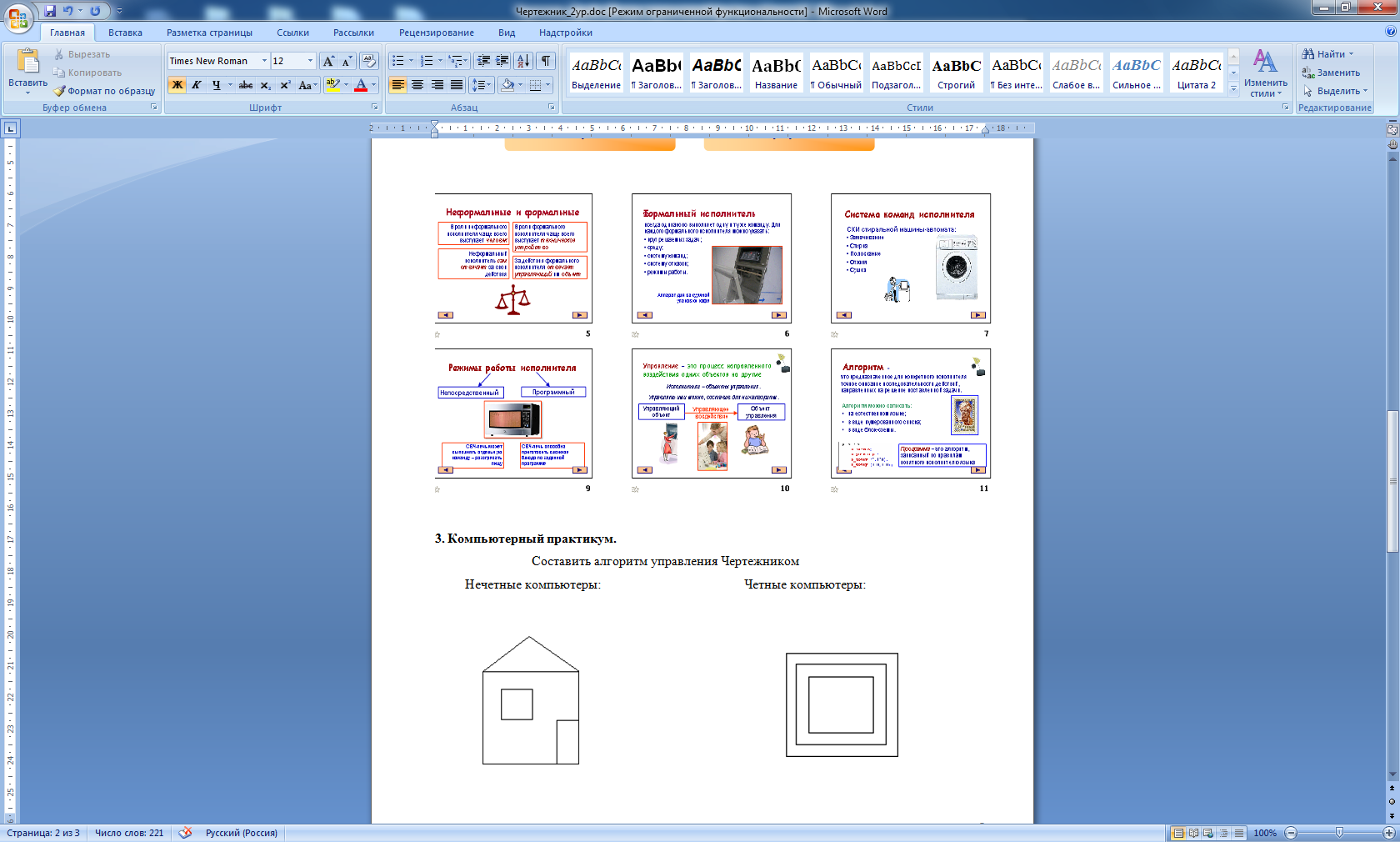Decrease font size with shrink font icon

pyautogui.click(x=347, y=61)
